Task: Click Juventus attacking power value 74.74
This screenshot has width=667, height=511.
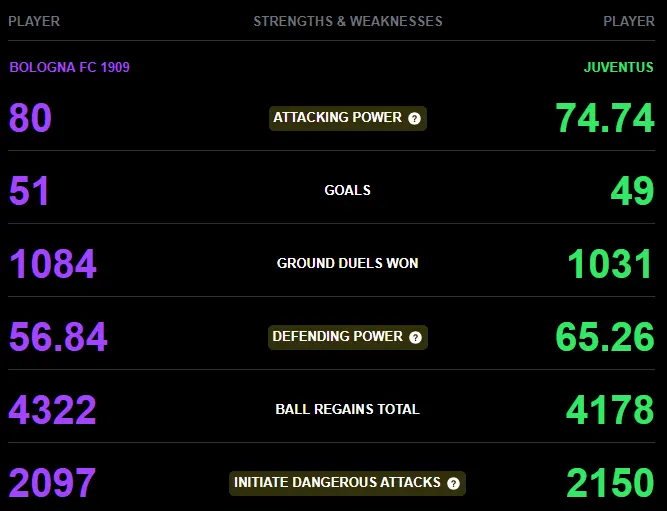Action: [604, 118]
